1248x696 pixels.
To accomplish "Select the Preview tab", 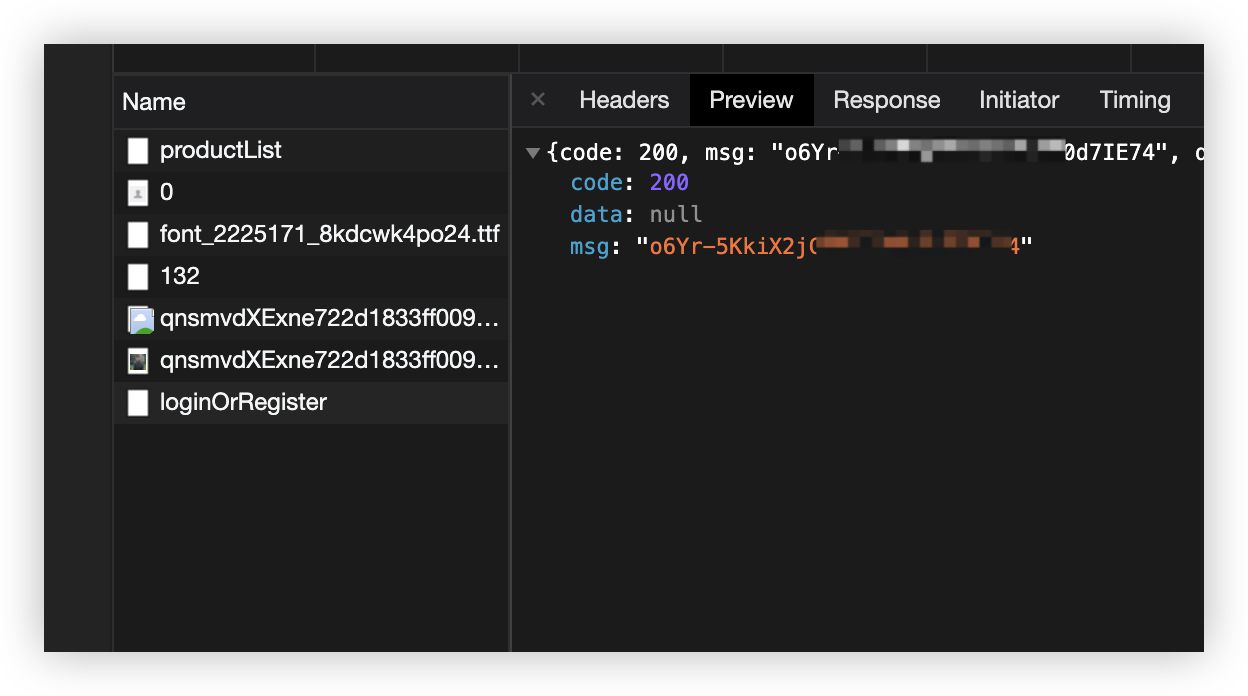I will coord(751,100).
